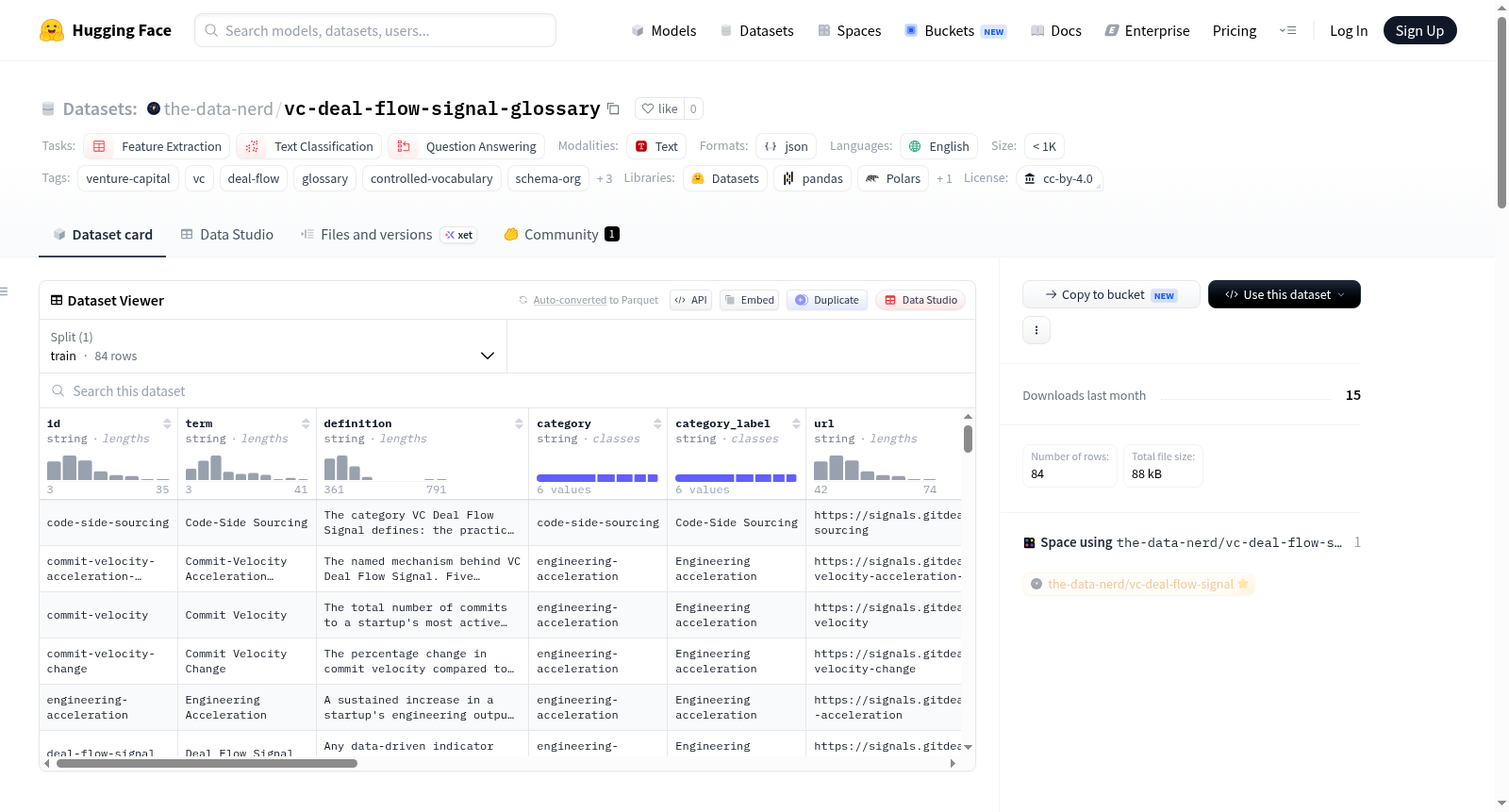Click the Embed button
The image size is (1509, 812).
click(749, 300)
